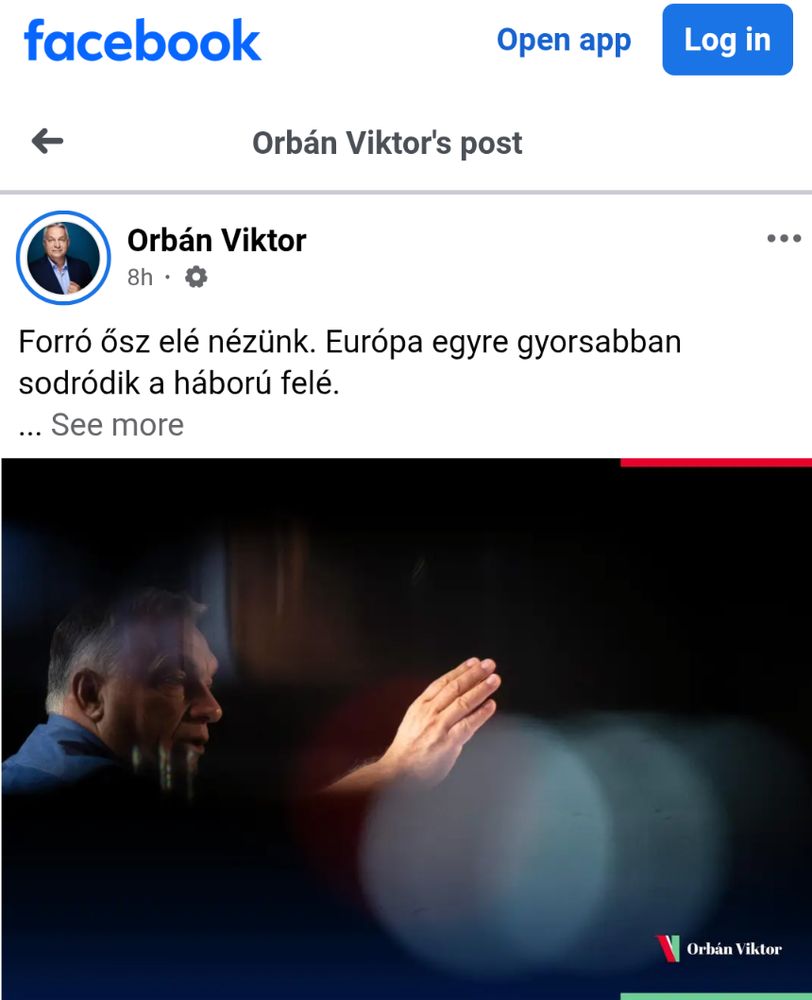This screenshot has width=812, height=1000.
Task: Click the post text starting "Forró ősz"
Action: (350, 362)
